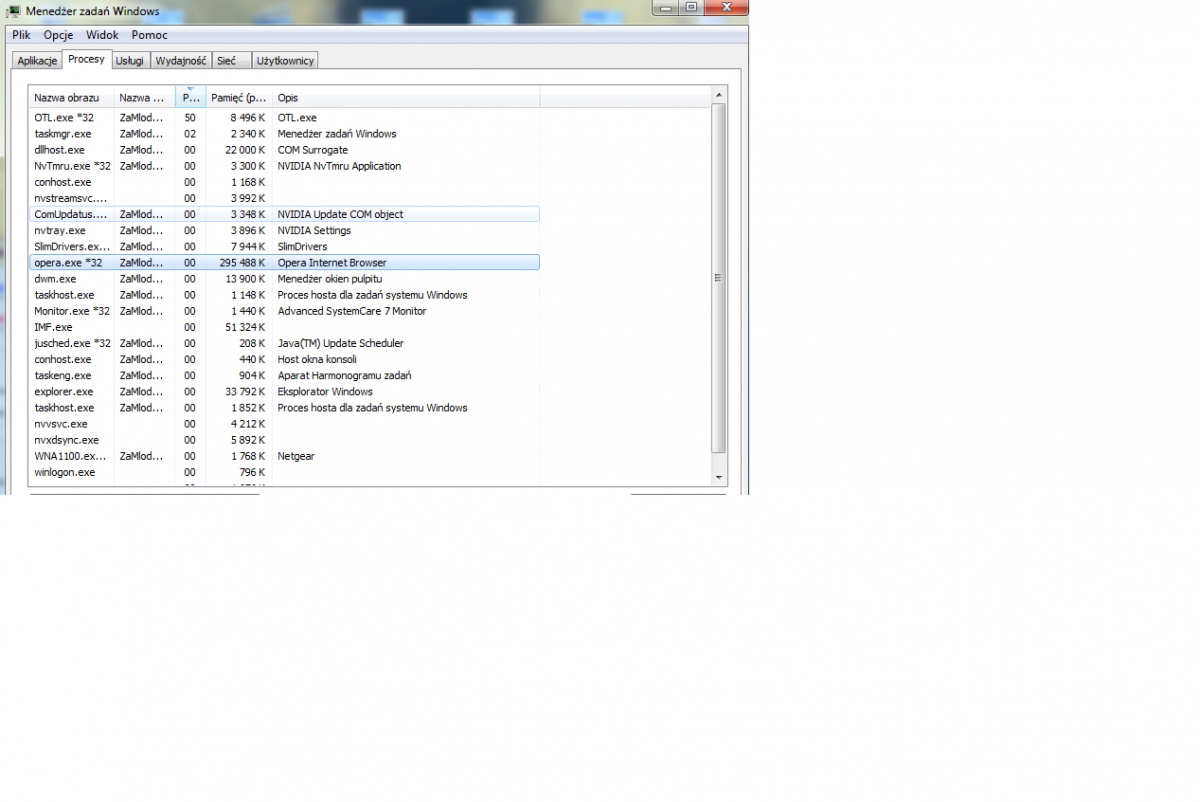Image resolution: width=1200 pixels, height=802 pixels.
Task: Select the nvstreamsvc process
Action: 284,198
